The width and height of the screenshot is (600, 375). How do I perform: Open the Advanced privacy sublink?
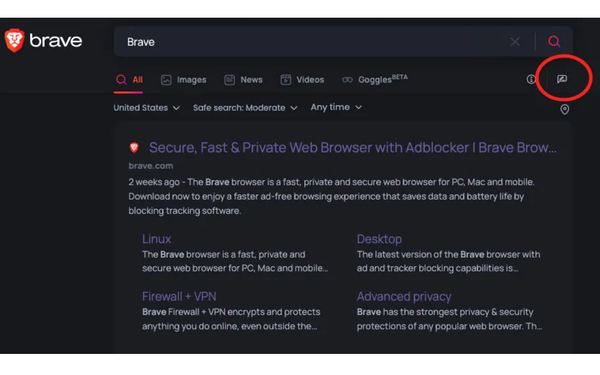click(404, 297)
